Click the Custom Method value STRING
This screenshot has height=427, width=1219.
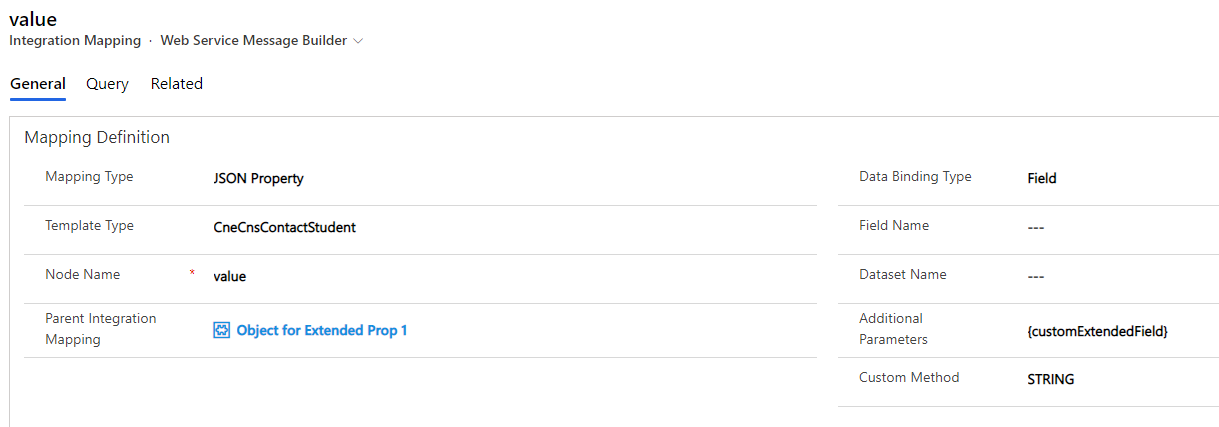pos(1051,379)
